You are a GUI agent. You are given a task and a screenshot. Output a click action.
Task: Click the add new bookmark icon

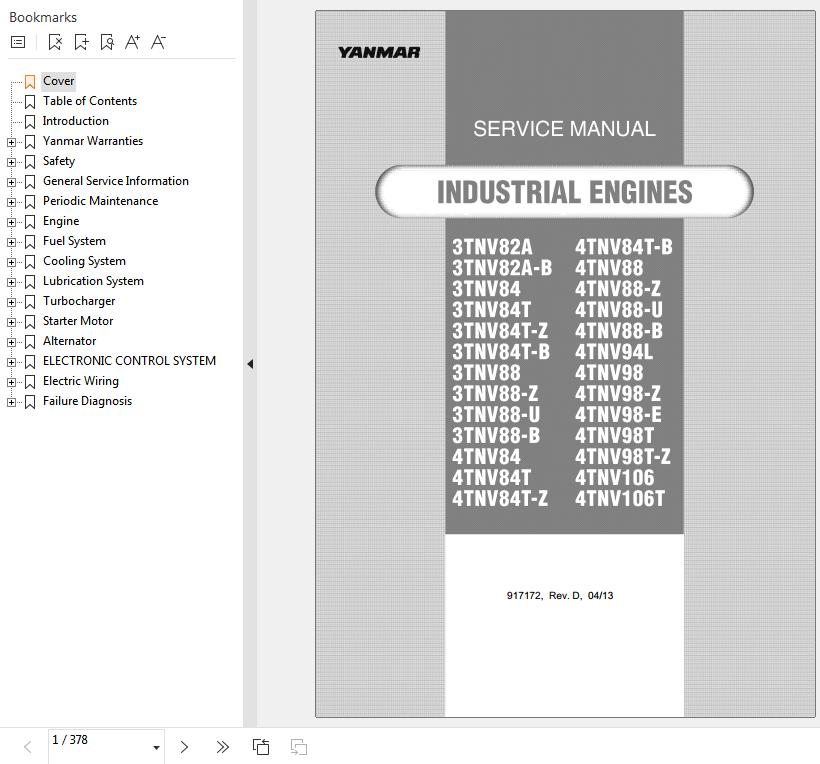pos(81,42)
